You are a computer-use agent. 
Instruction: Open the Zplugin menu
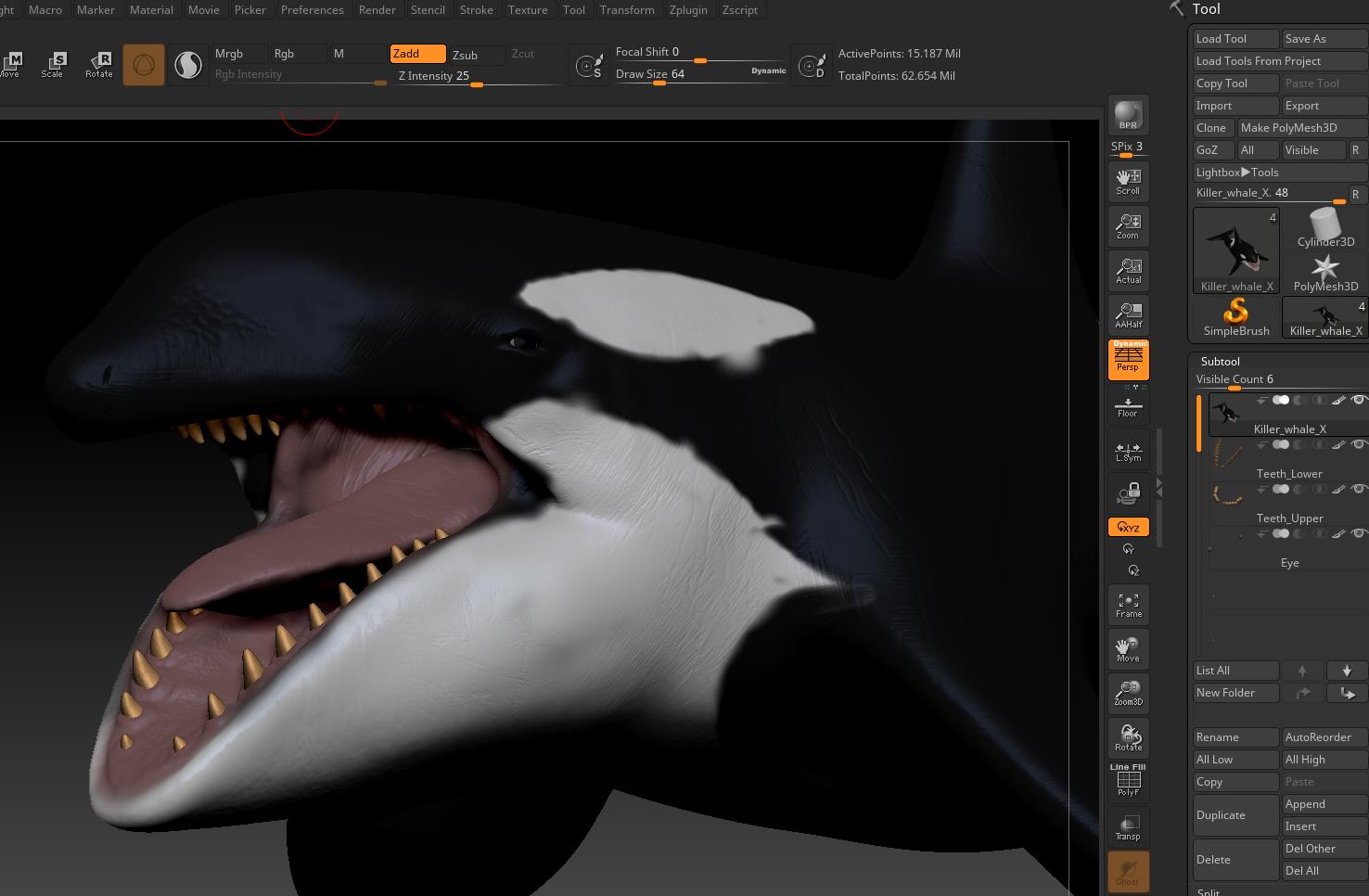[x=687, y=10]
